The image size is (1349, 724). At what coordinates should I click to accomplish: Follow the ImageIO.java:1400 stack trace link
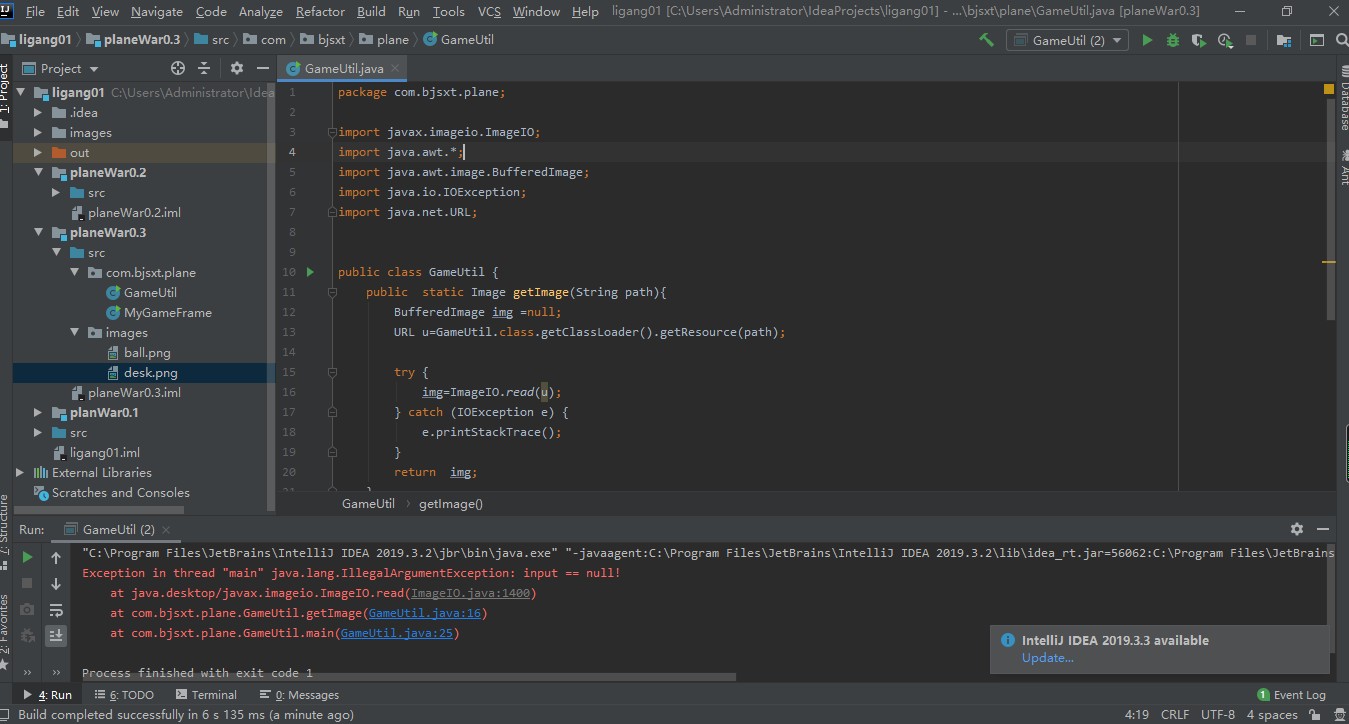472,593
